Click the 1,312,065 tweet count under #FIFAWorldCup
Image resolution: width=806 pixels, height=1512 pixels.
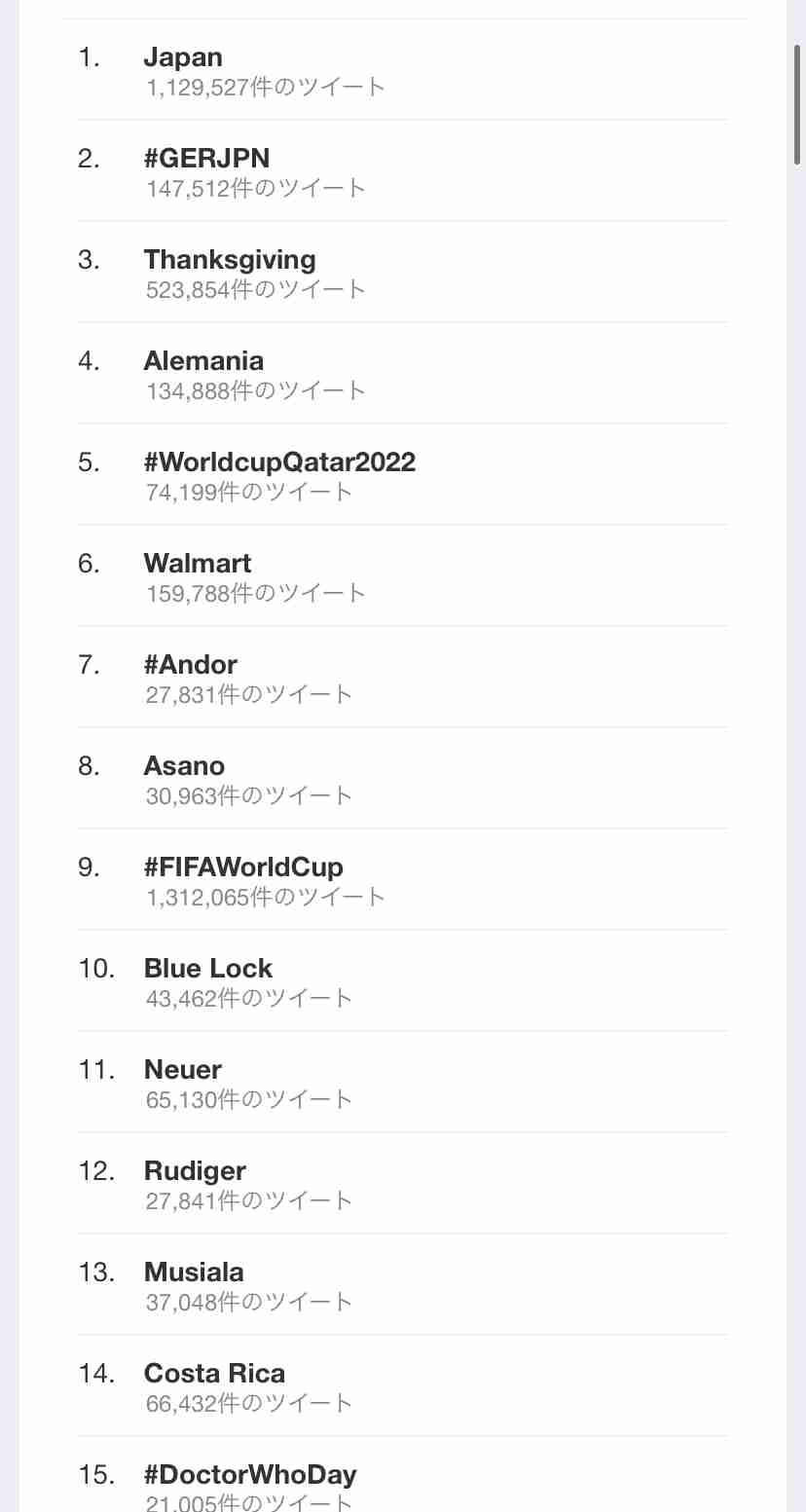coord(266,898)
